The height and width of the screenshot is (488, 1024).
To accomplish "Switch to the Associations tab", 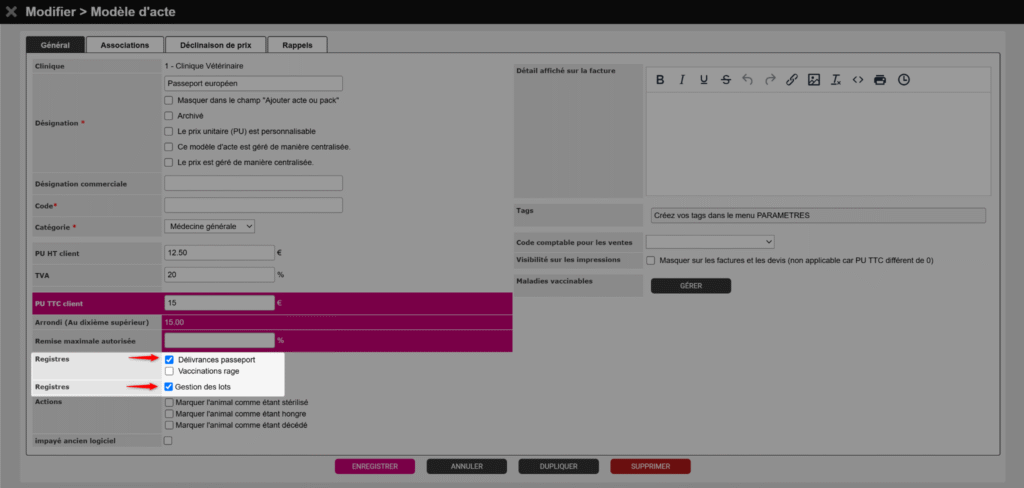I will point(124,45).
